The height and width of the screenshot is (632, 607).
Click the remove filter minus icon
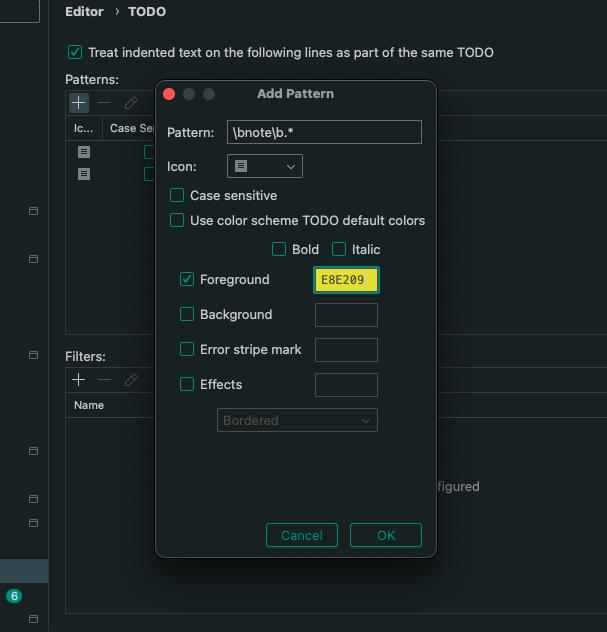pos(104,380)
